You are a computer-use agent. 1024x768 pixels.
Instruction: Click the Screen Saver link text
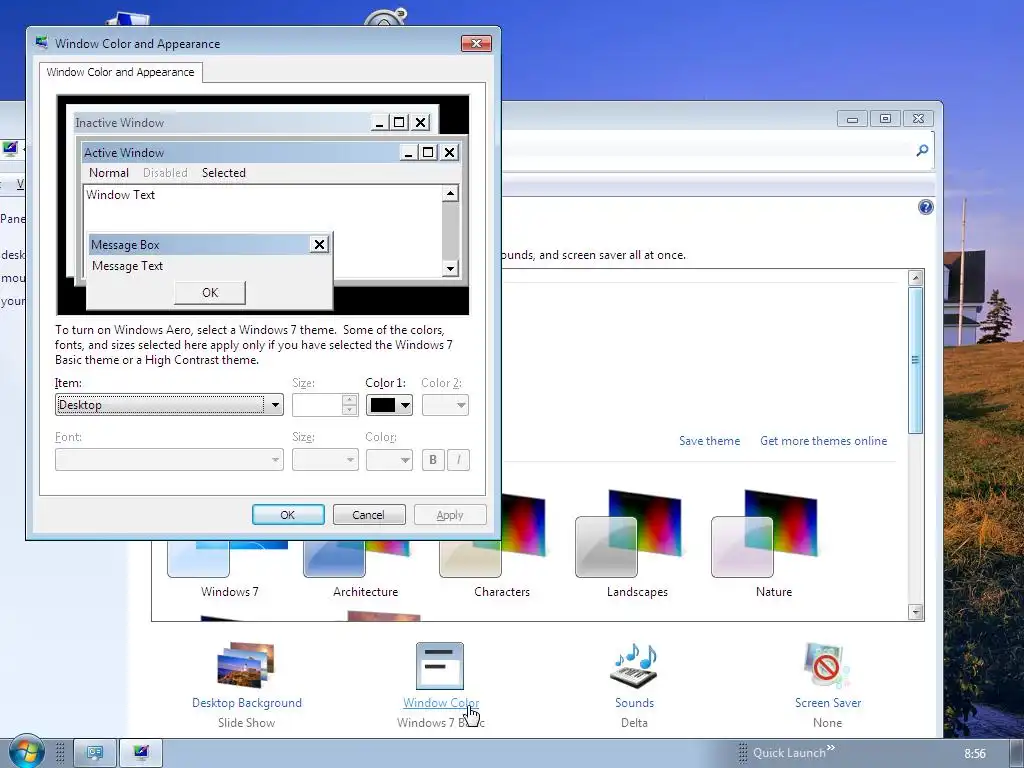coord(827,703)
